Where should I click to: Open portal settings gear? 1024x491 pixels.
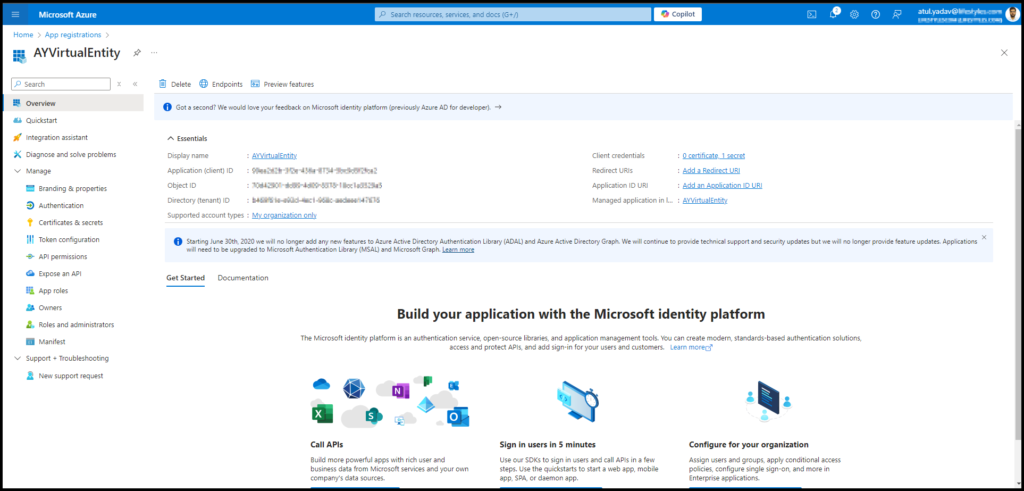[854, 14]
